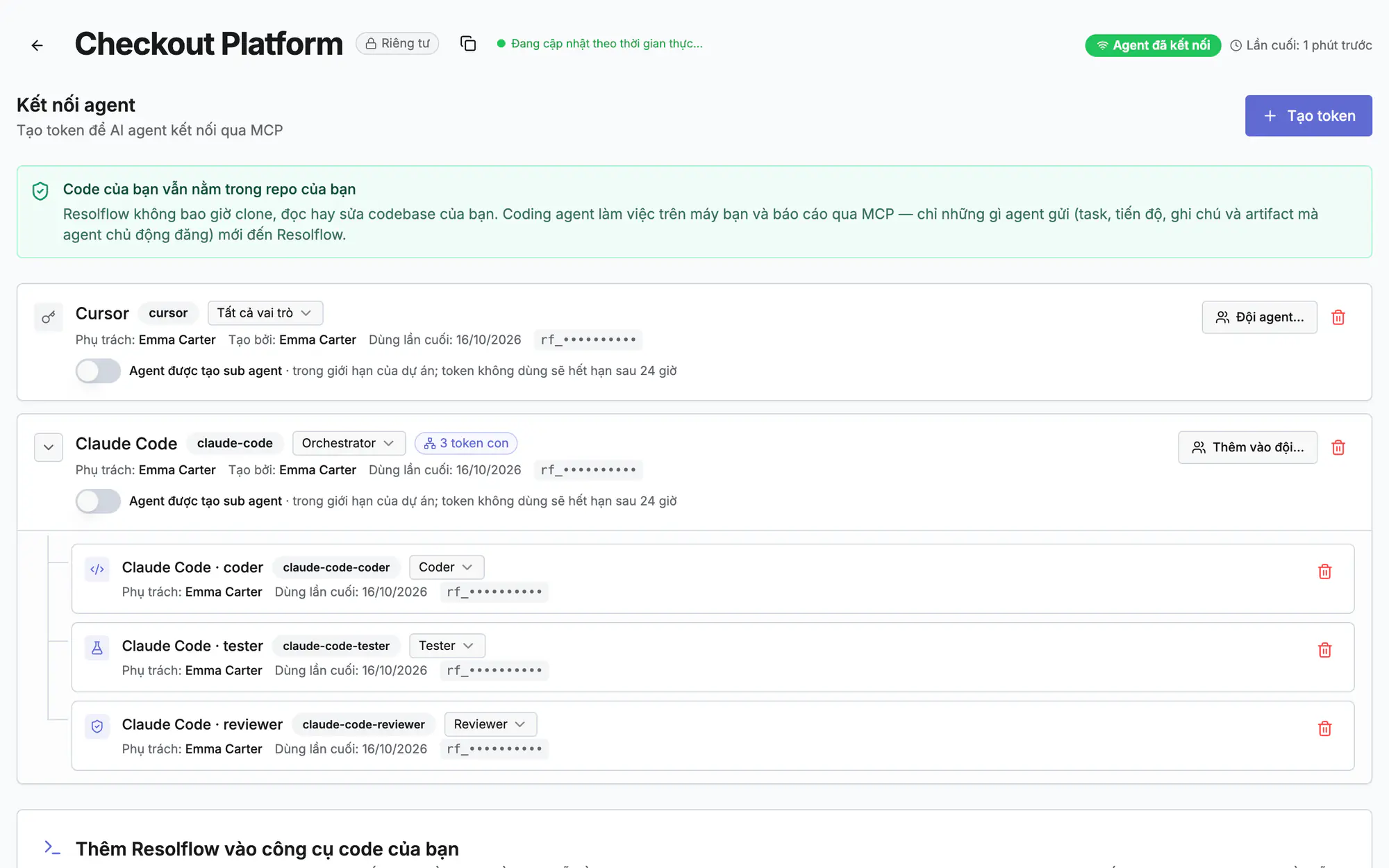The image size is (1389, 868).
Task: Open the Orchestrator role dropdown
Action: coord(349,443)
